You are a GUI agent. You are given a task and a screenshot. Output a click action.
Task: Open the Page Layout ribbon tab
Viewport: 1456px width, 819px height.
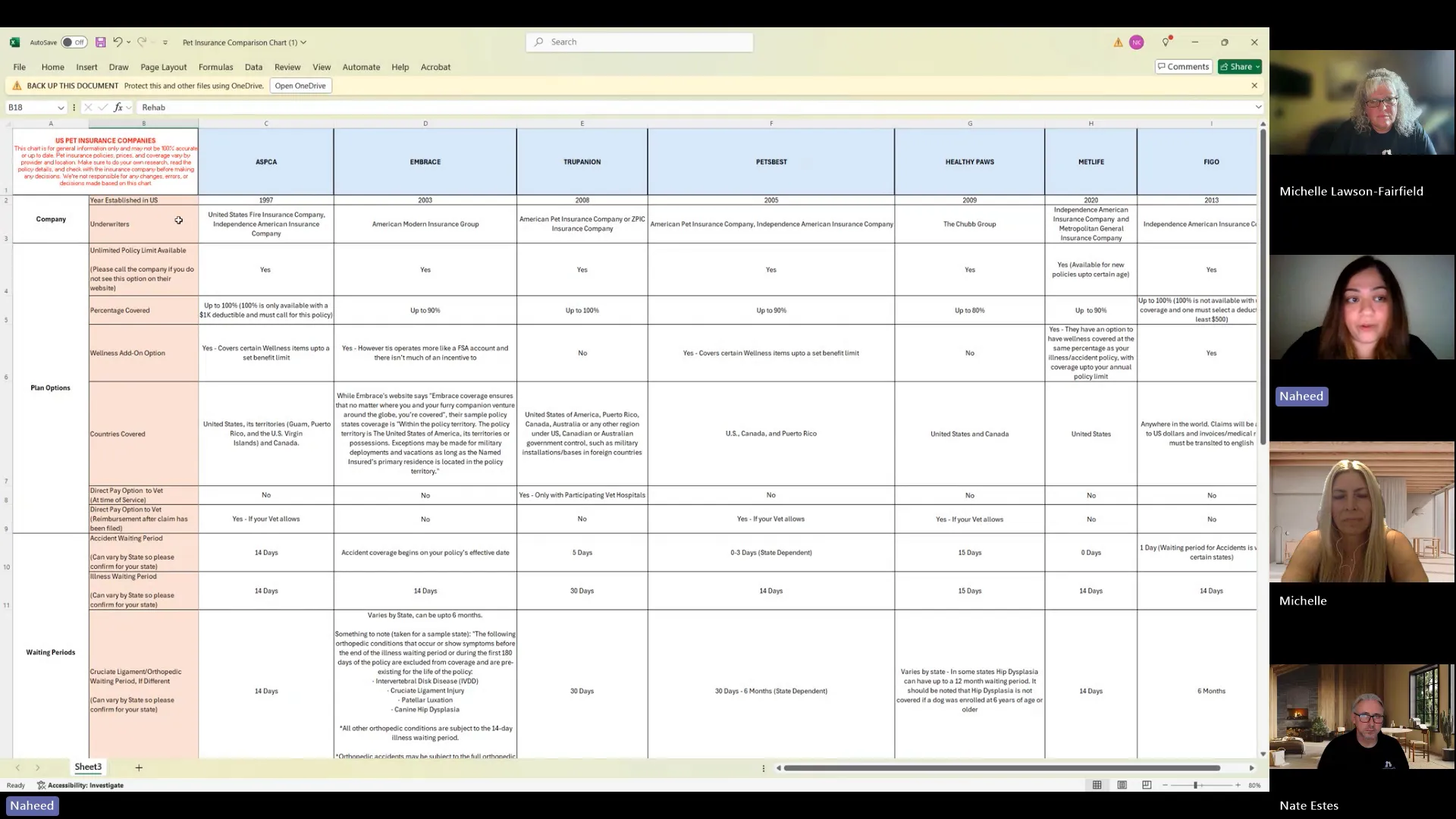(163, 67)
